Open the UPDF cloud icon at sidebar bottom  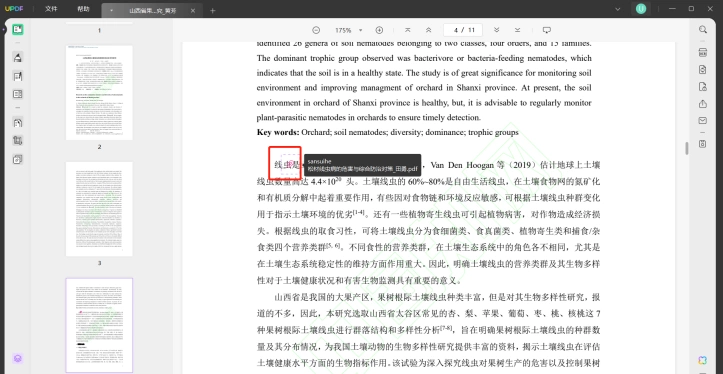click(18, 358)
